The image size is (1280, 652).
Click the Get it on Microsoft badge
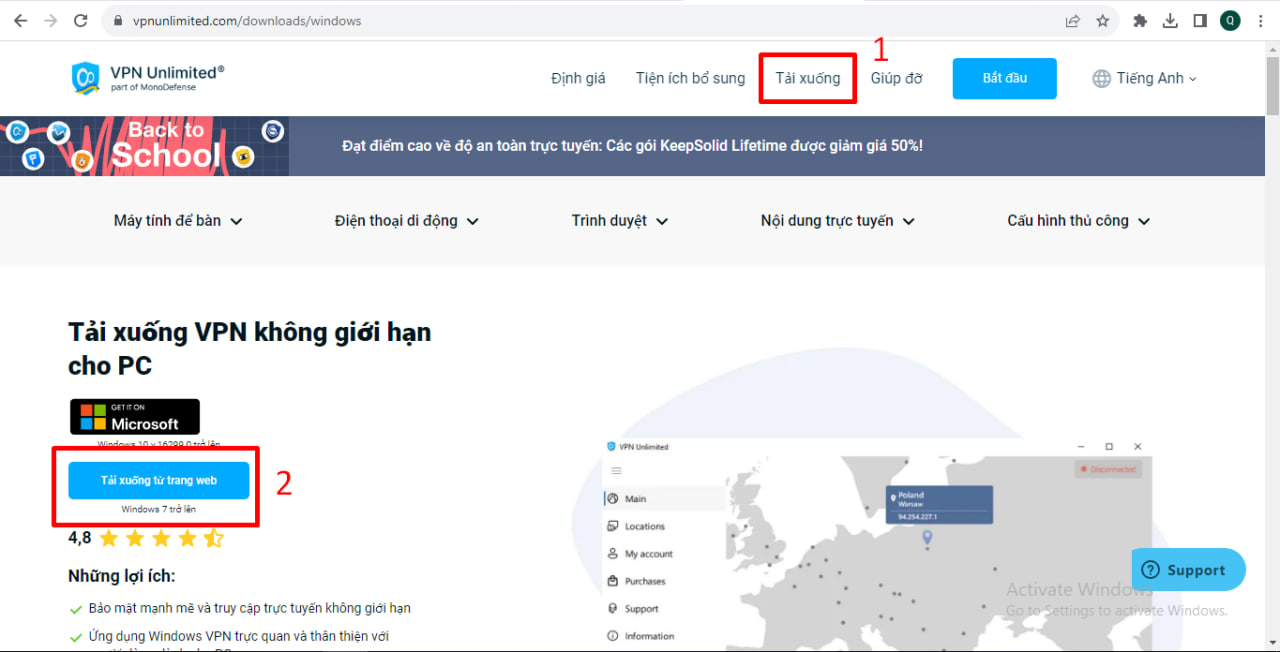(x=135, y=417)
